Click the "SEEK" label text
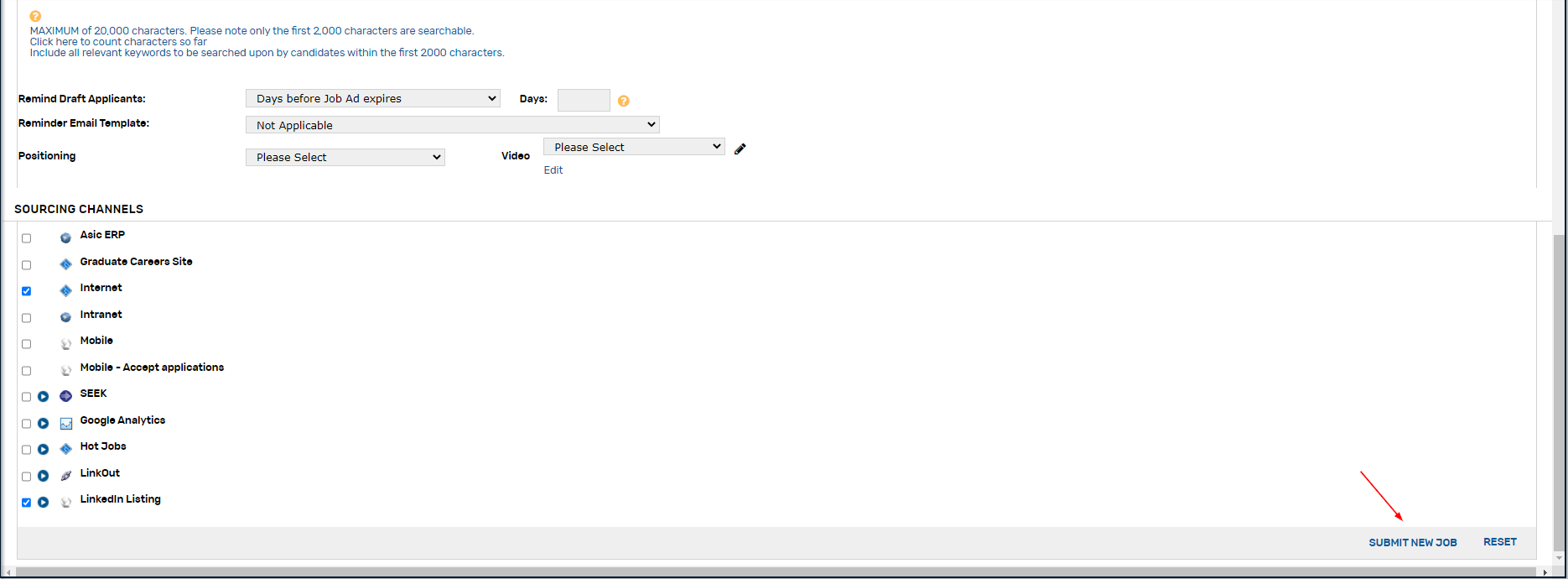The height and width of the screenshot is (579, 1568). pyautogui.click(x=94, y=394)
